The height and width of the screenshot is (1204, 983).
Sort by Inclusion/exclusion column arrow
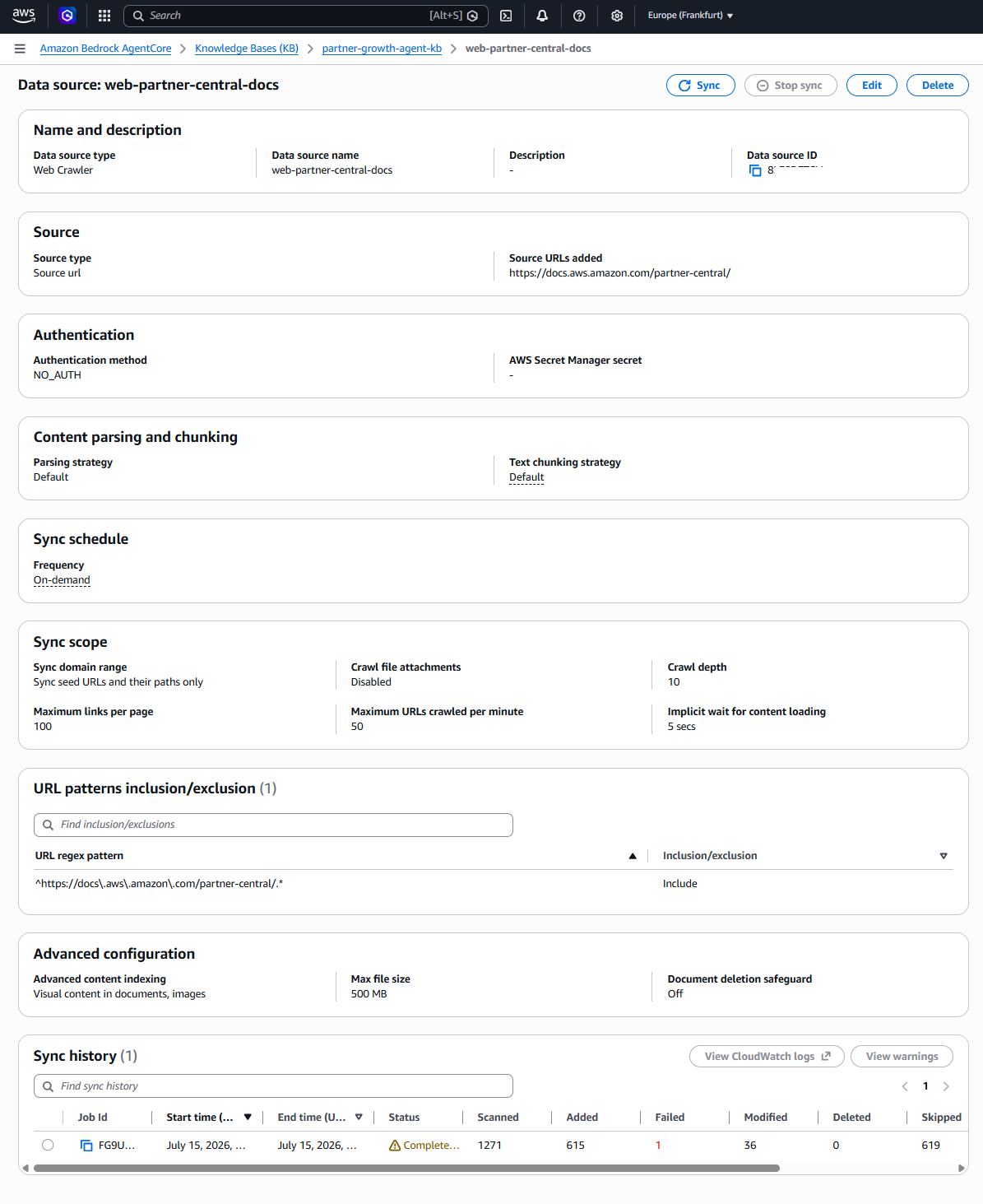(x=944, y=856)
